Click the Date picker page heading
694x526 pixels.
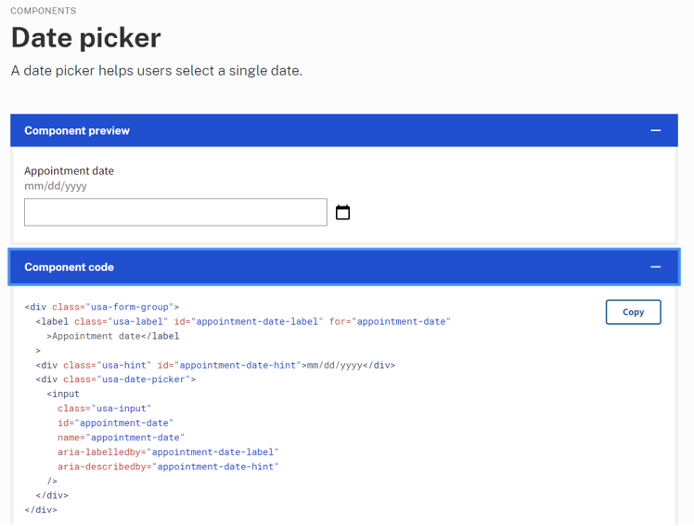tap(86, 38)
